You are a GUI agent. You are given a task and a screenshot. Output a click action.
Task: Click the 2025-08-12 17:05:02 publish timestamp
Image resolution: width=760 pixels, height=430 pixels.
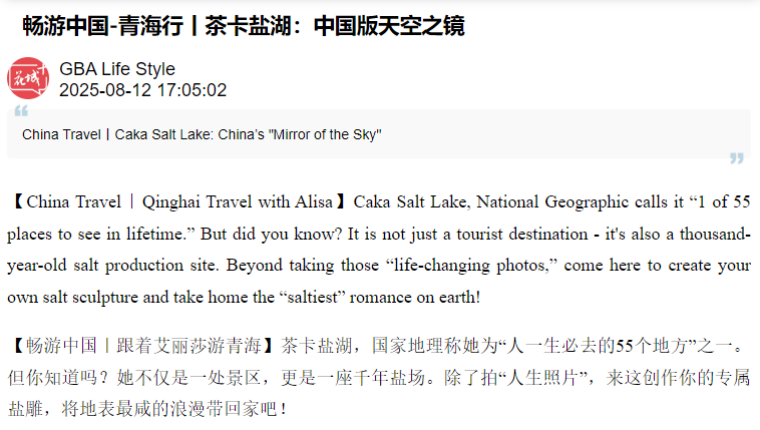143,90
